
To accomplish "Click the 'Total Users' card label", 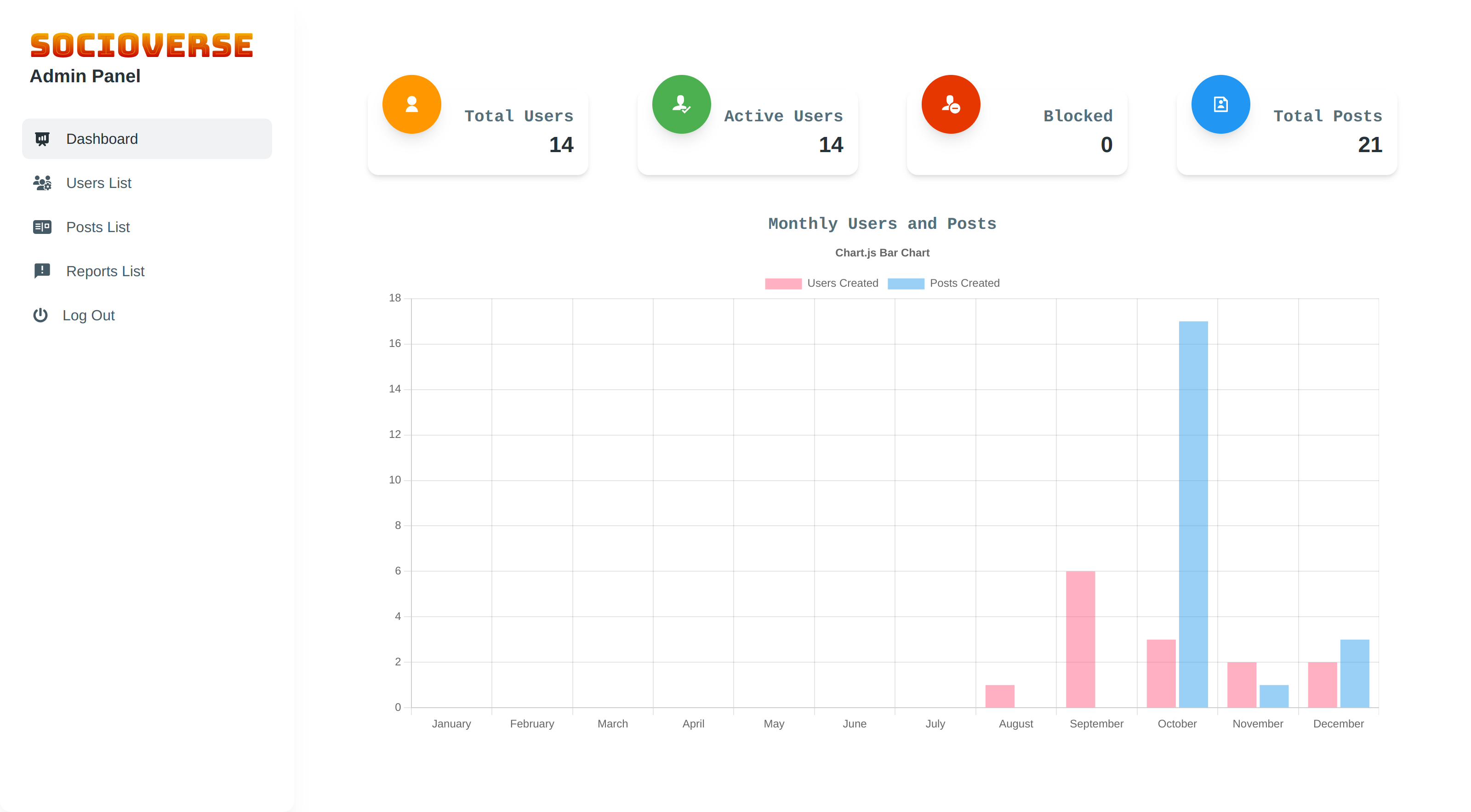I will [x=519, y=116].
